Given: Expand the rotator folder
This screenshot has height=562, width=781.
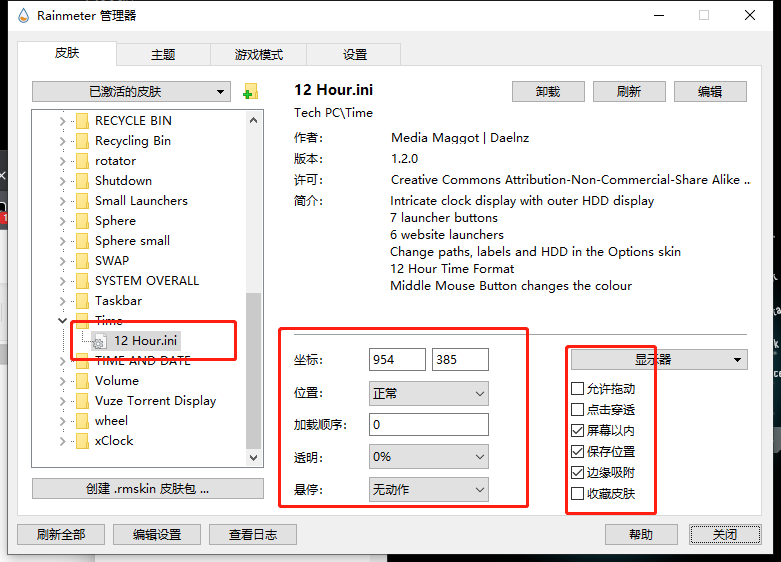Looking at the screenshot, I should (x=62, y=161).
